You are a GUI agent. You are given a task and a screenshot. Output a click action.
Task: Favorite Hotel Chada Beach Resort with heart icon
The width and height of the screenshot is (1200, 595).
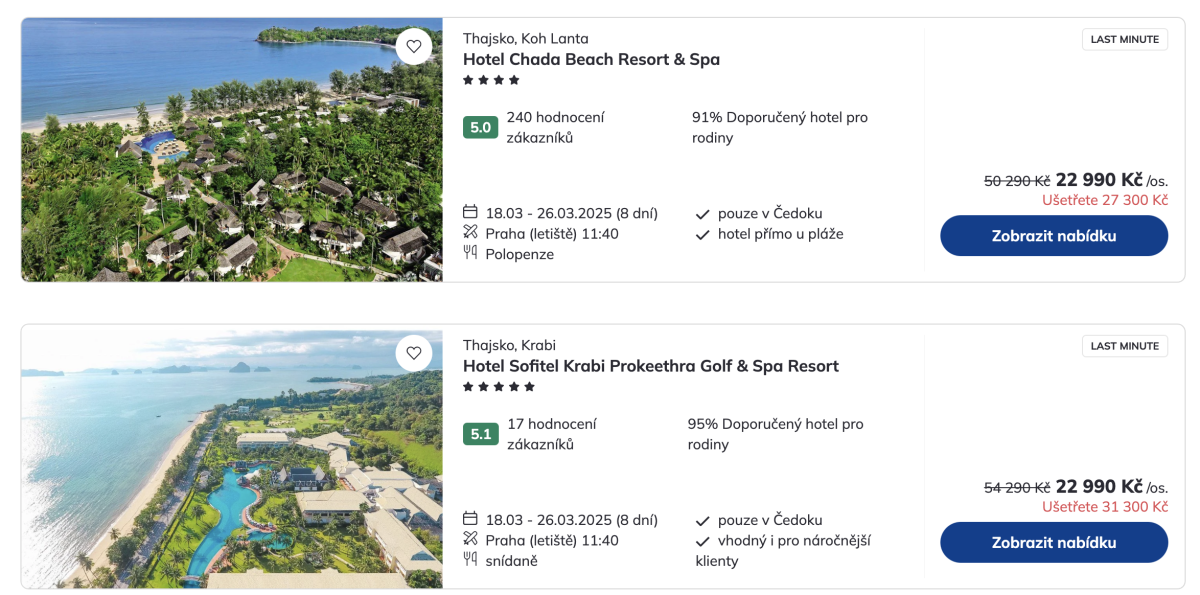pos(413,46)
